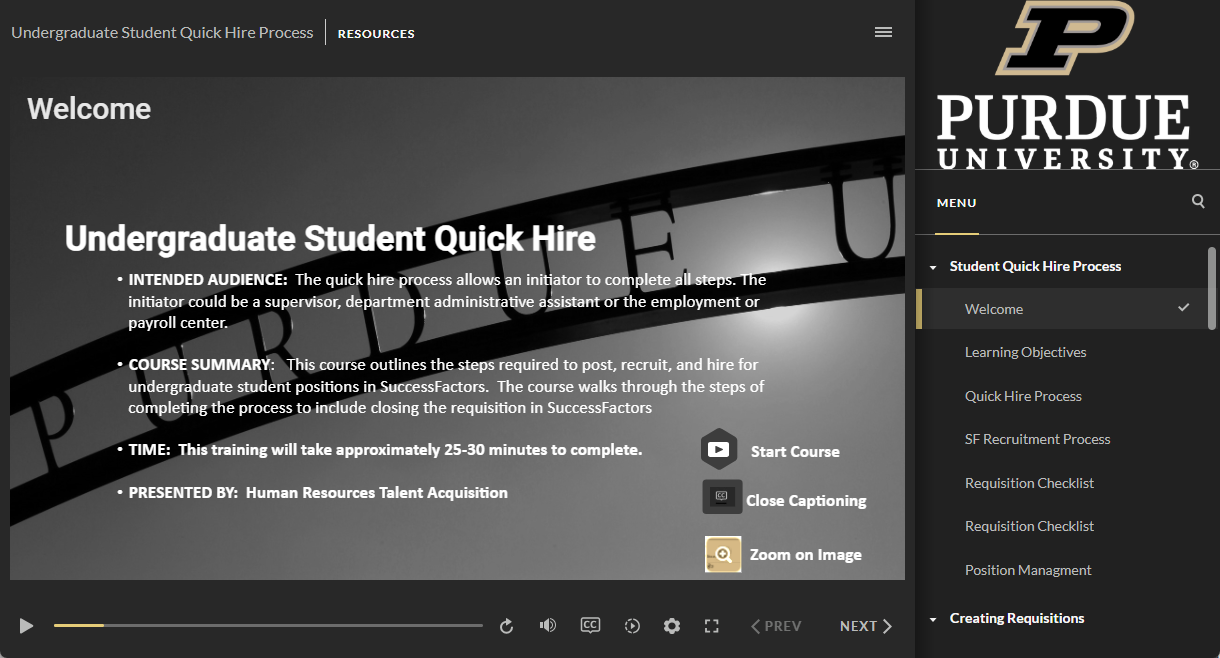The image size is (1220, 658).
Task: Enter fullscreen using the expand icon
Action: pyautogui.click(x=711, y=625)
